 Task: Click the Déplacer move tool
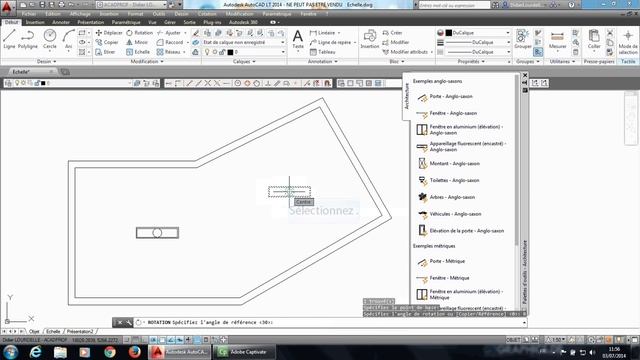point(109,33)
